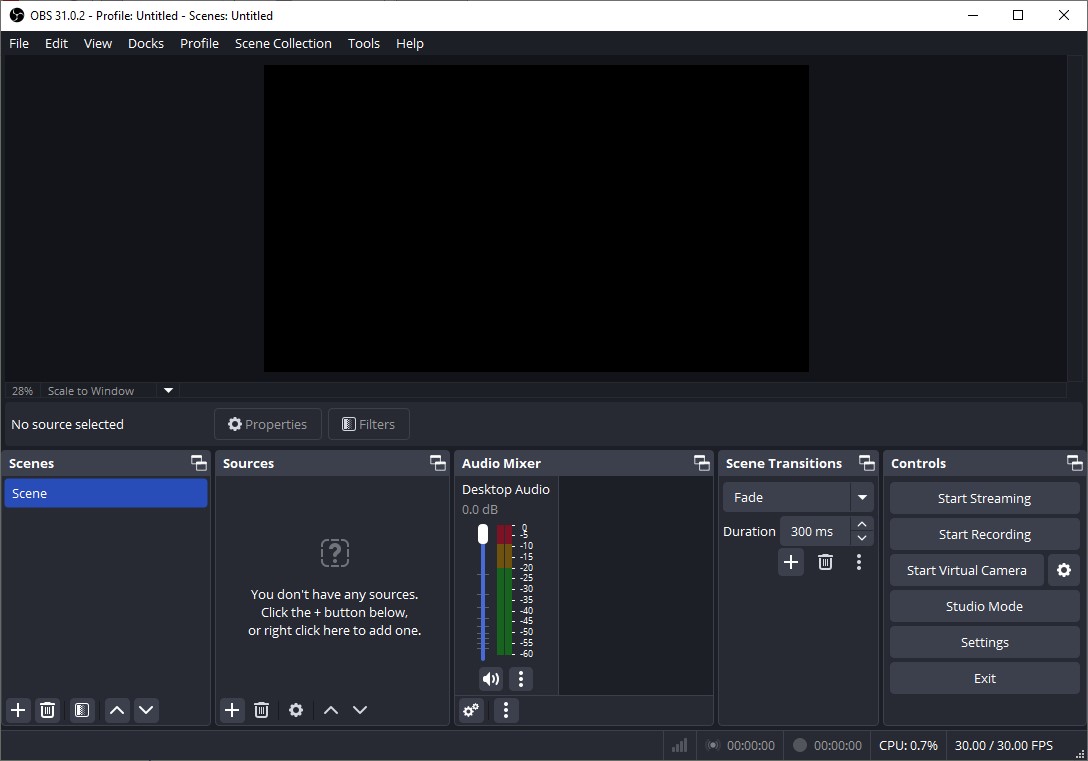Click Start Streaming button

[984, 498]
